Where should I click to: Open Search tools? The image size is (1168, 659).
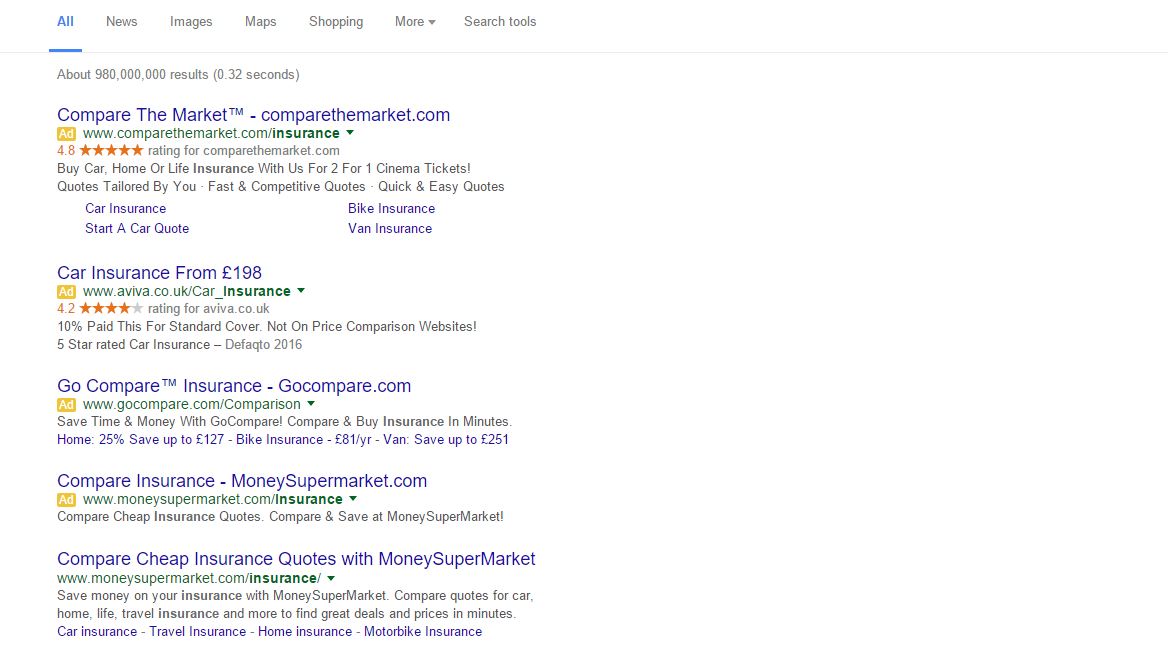tap(500, 22)
